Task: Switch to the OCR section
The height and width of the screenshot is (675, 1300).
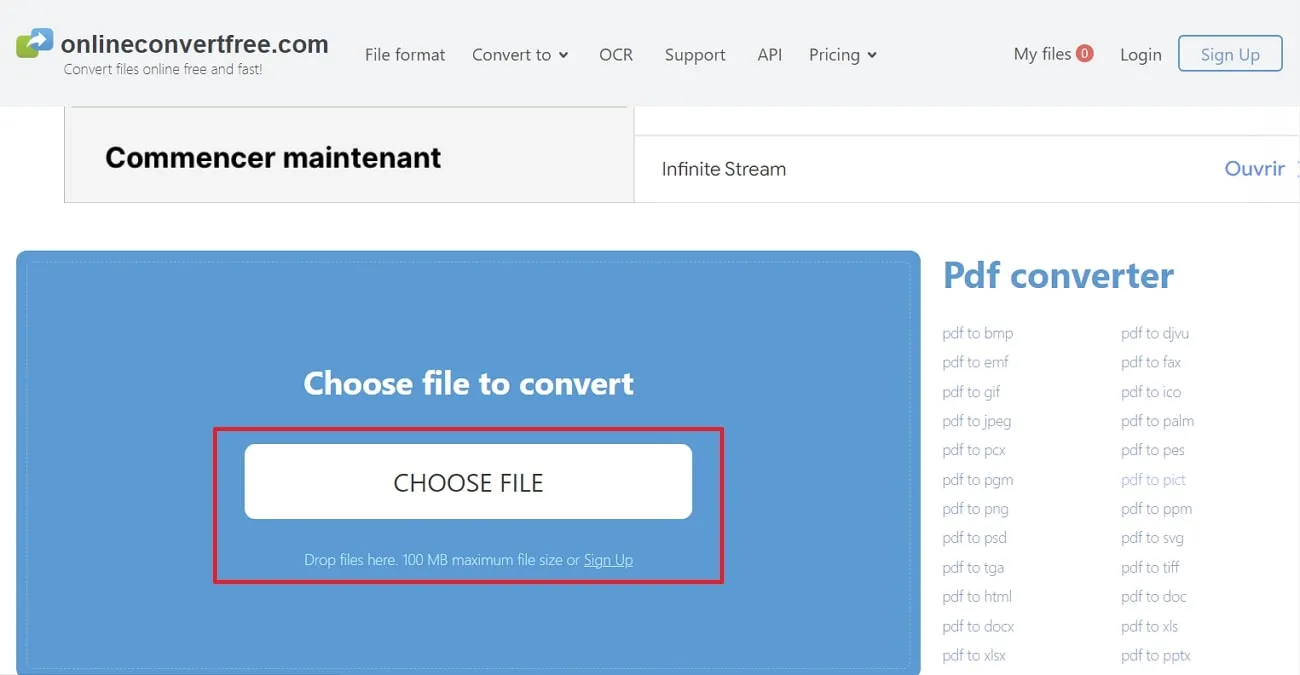Action: pos(615,55)
